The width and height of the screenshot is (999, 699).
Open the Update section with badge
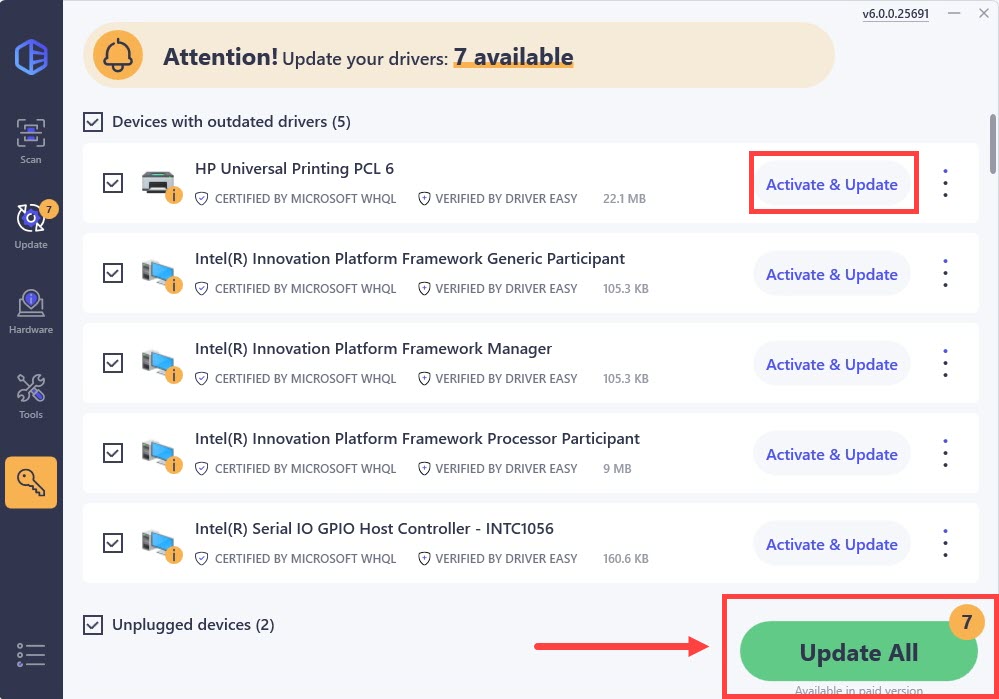(x=31, y=224)
